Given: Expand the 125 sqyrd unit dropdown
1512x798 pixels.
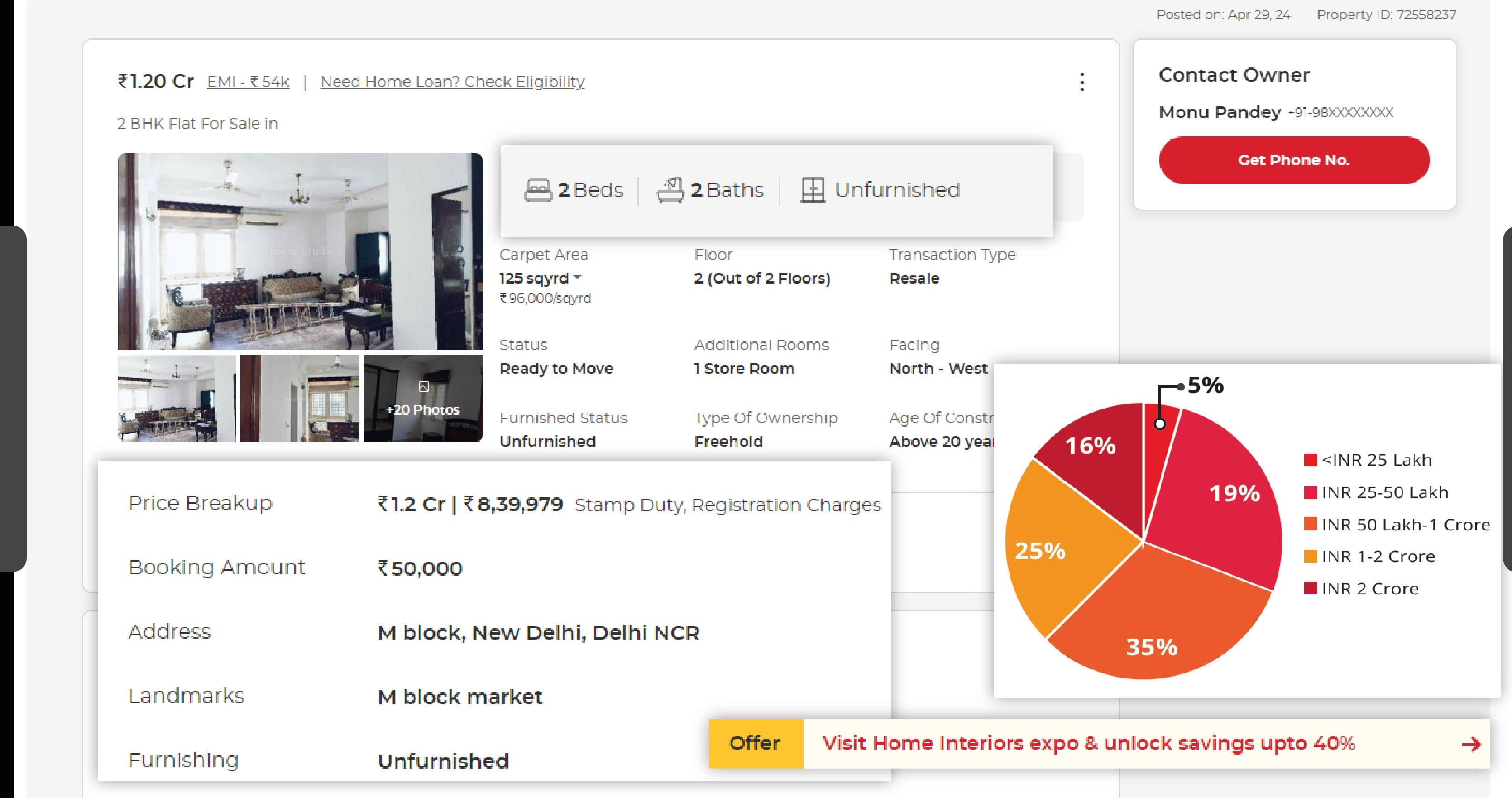Looking at the screenshot, I should point(579,279).
